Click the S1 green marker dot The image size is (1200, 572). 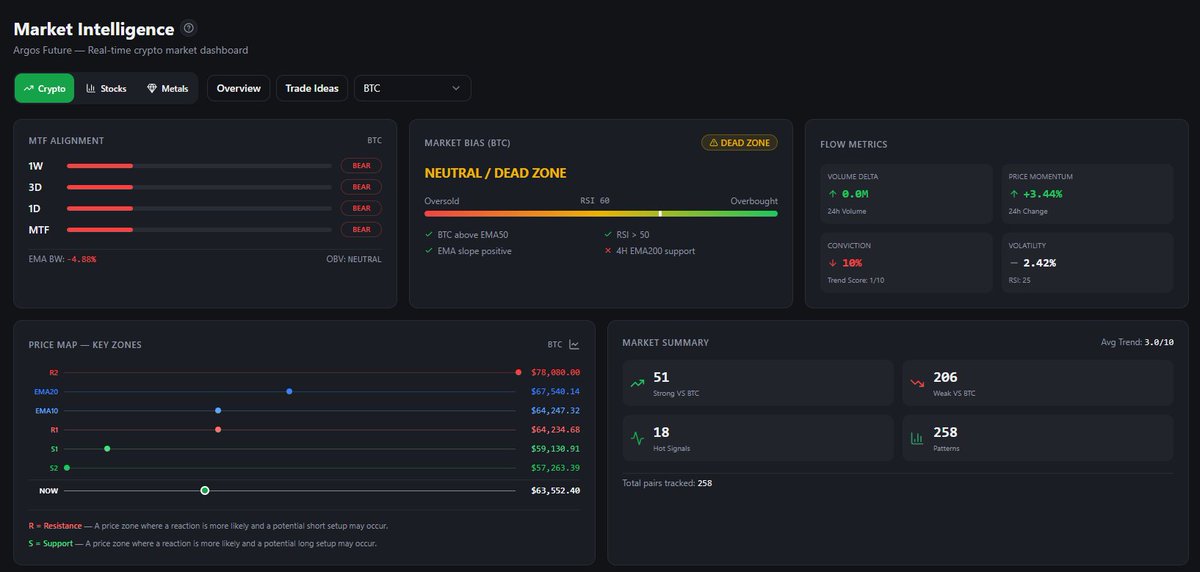[x=107, y=448]
